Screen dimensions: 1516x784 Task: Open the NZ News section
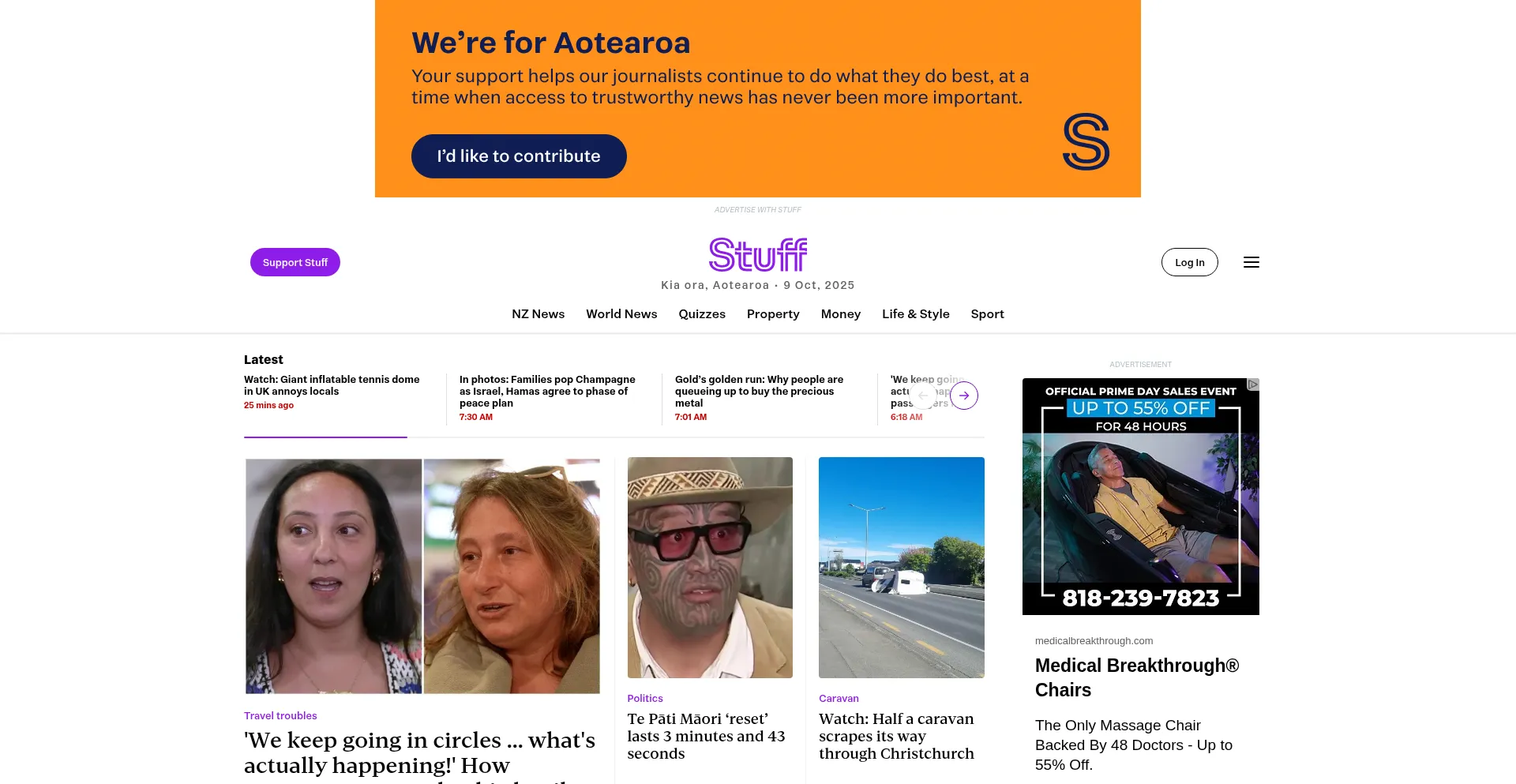[x=538, y=314]
